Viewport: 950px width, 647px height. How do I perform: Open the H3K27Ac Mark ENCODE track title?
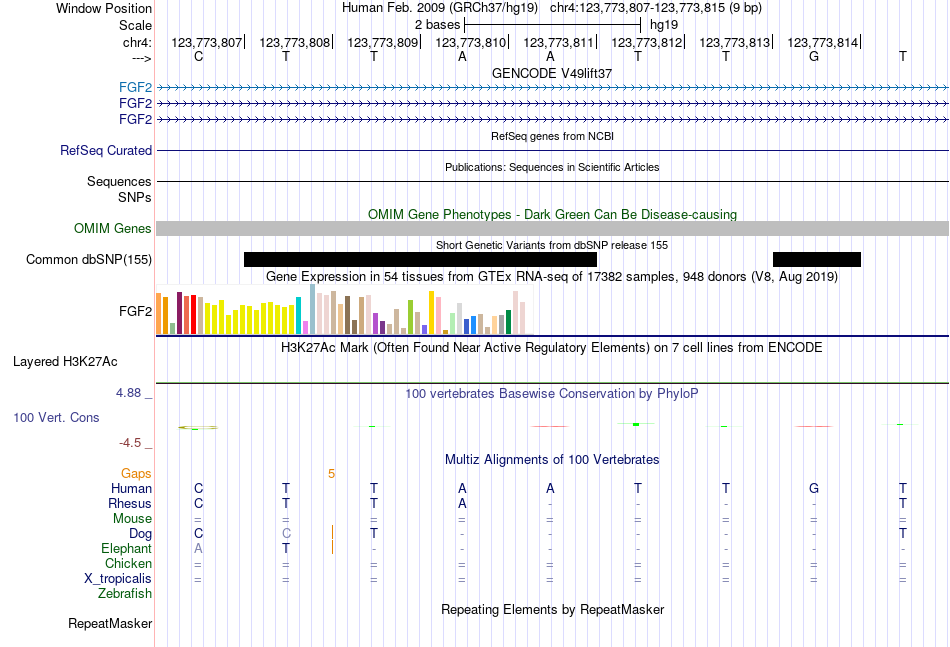(552, 348)
